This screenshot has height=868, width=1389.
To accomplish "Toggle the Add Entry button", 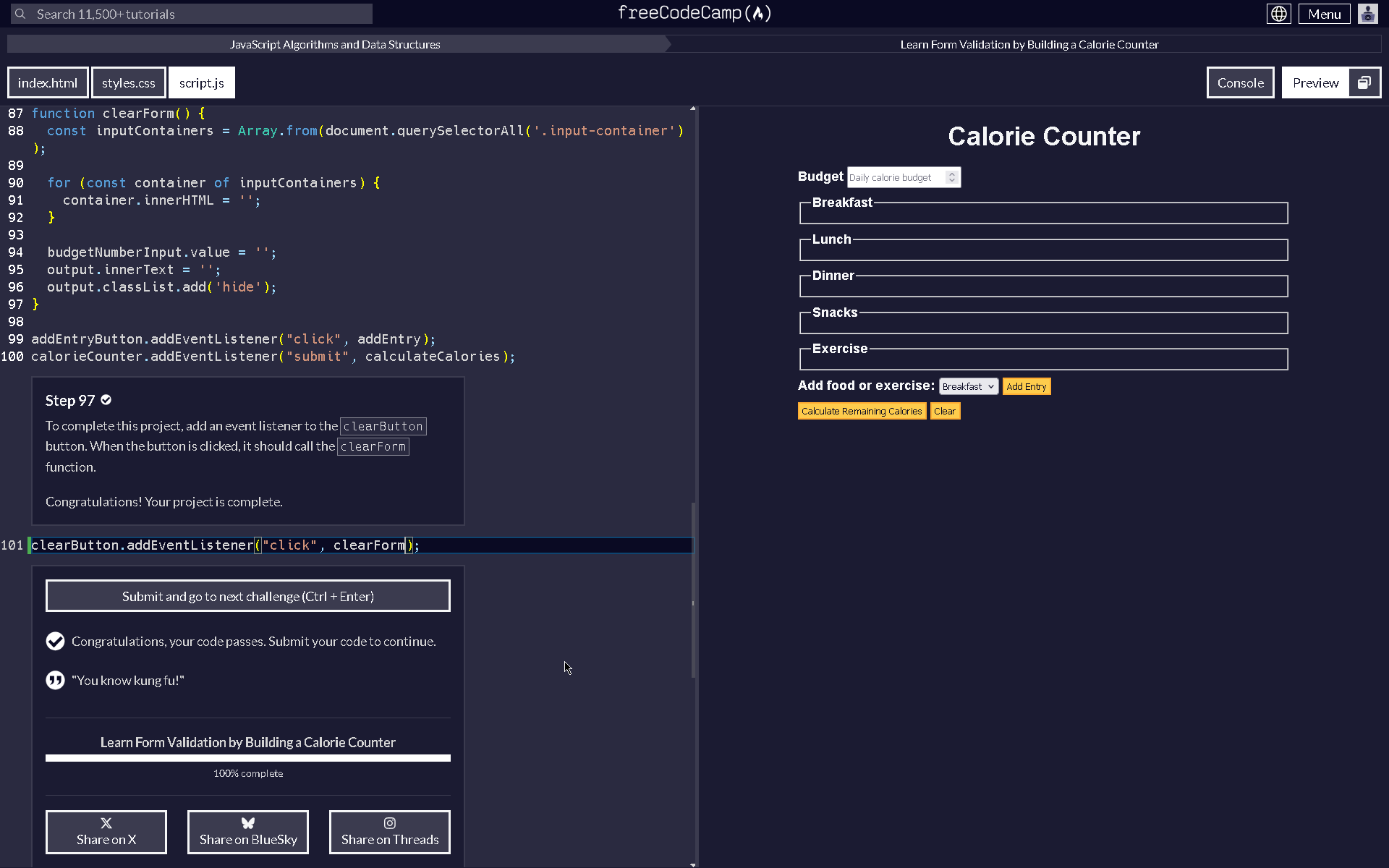I will [1026, 386].
